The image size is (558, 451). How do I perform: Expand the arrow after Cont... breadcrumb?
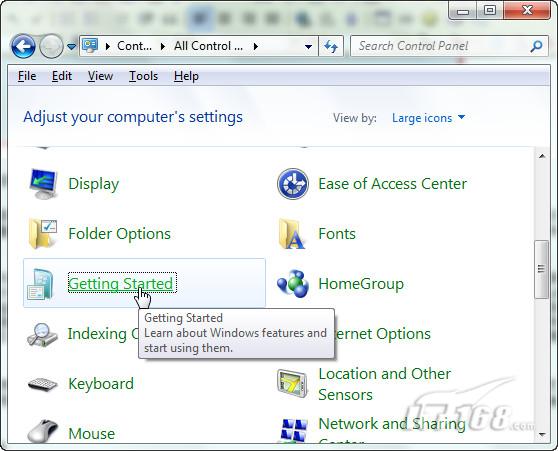click(x=163, y=46)
